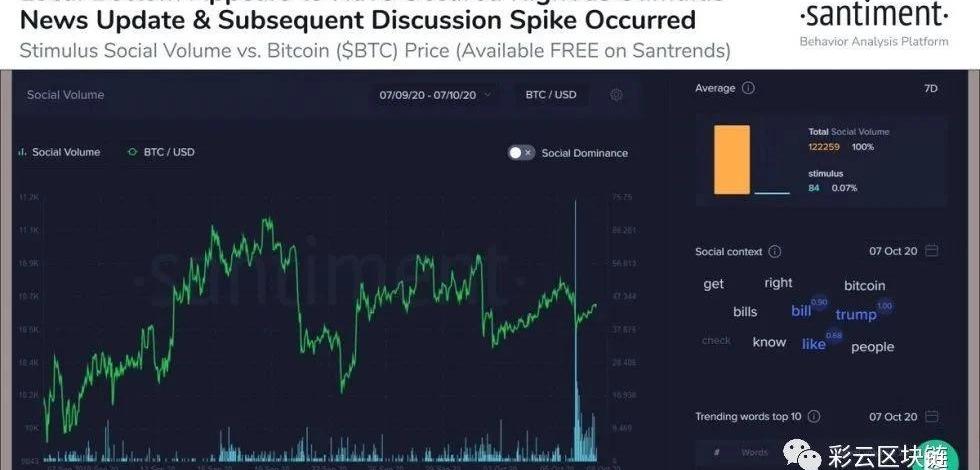Open the Social context calendar picker
980x470 pixels.
pyautogui.click(x=931, y=251)
